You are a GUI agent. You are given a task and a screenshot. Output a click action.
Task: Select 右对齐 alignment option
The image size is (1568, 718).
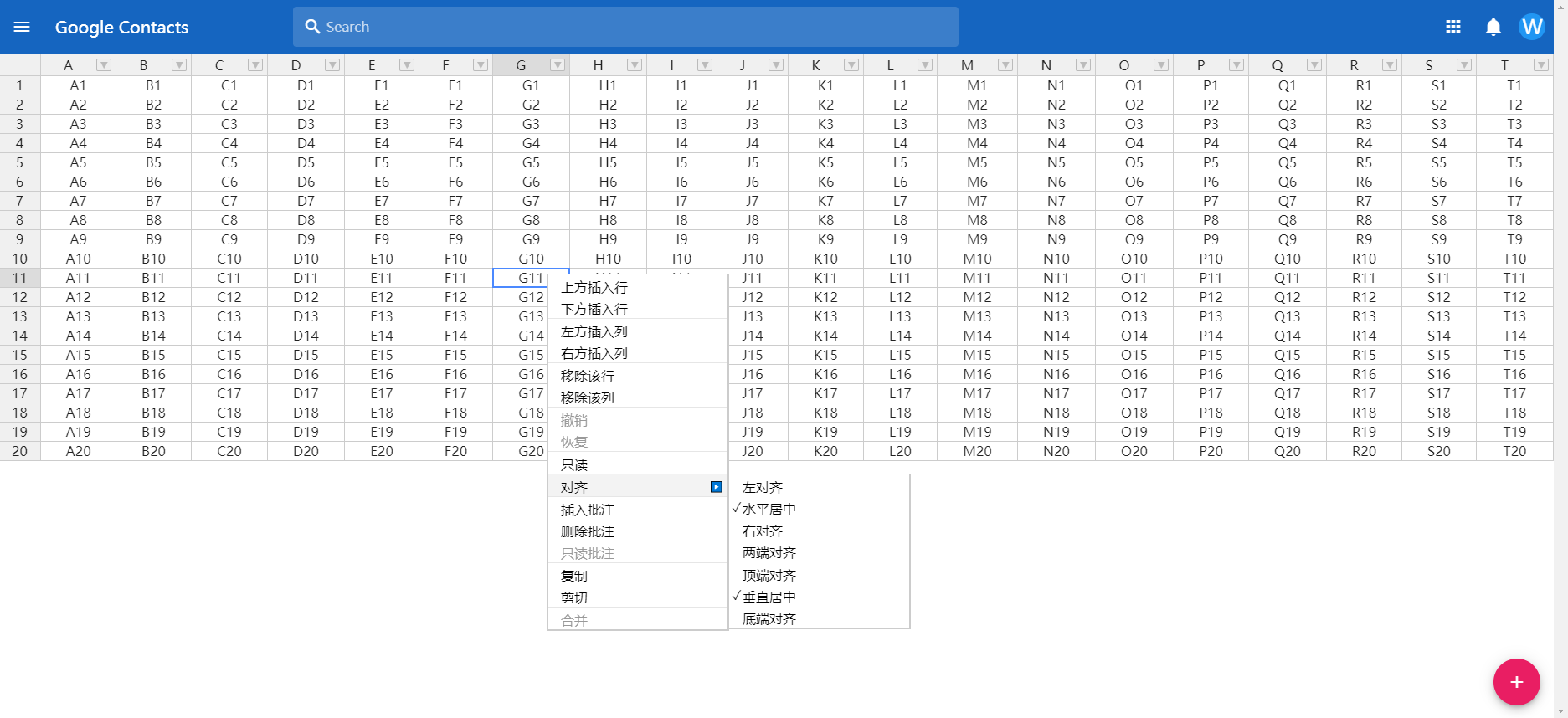click(x=820, y=531)
